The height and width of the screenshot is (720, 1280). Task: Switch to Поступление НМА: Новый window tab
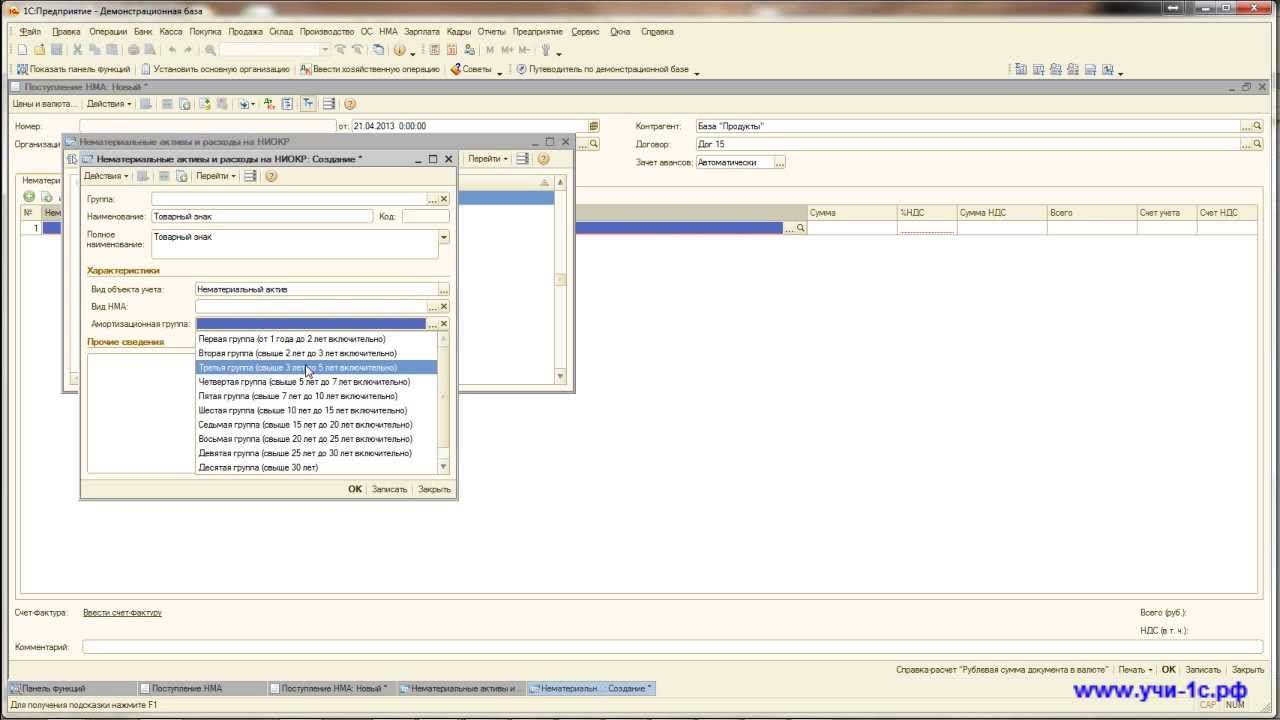coord(331,688)
